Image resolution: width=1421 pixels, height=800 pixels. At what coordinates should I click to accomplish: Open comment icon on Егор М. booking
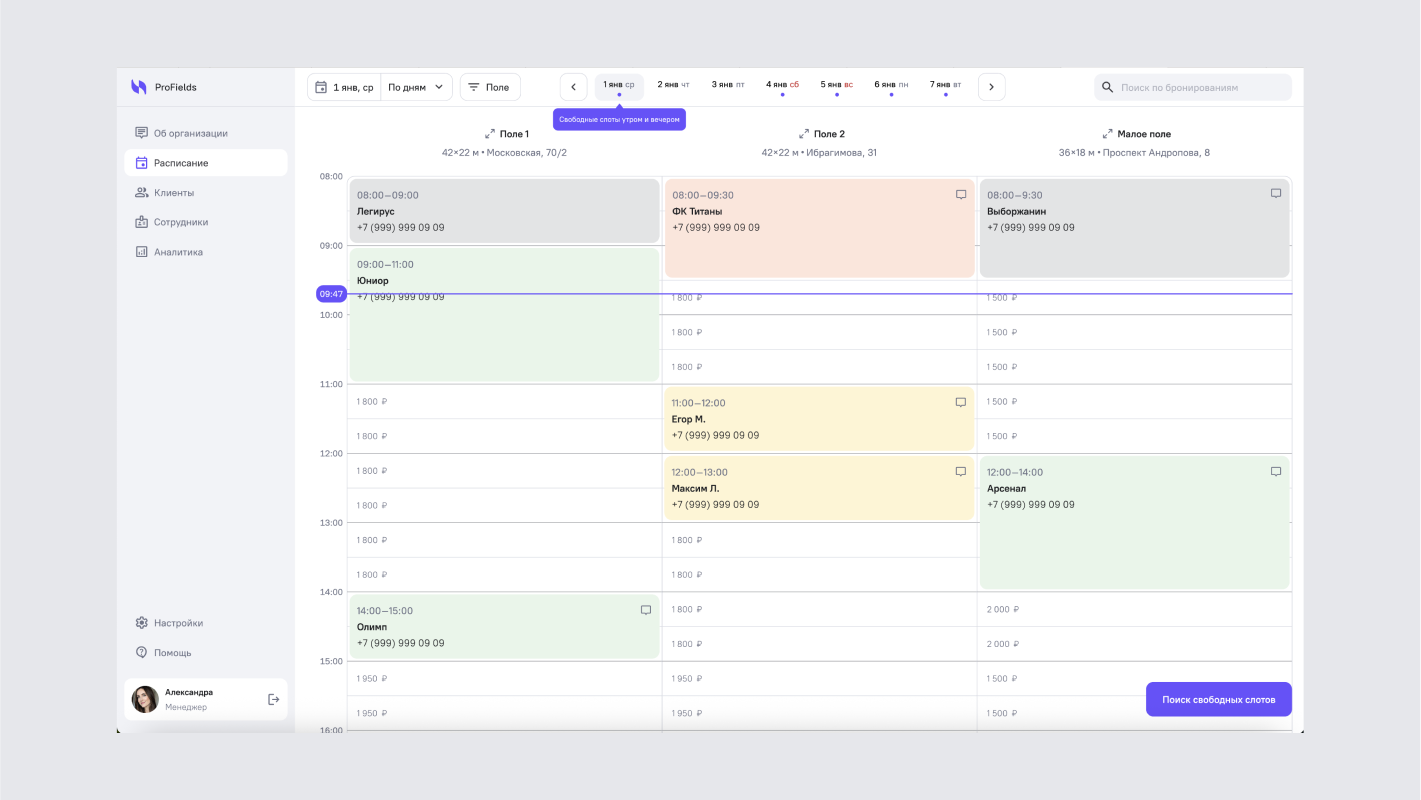pyautogui.click(x=960, y=403)
